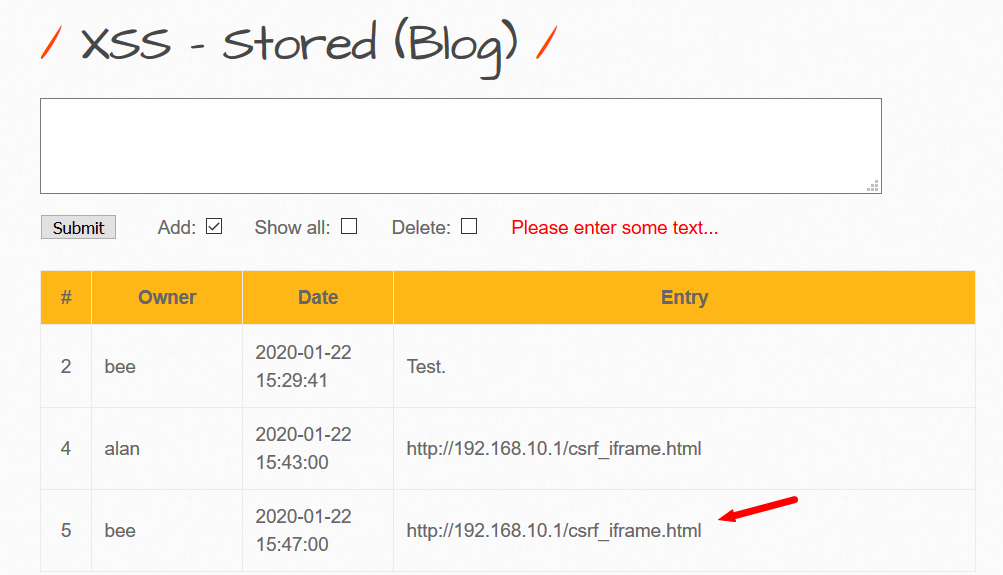Enable the Show all checkbox
Image resolution: width=1003 pixels, height=575 pixels.
coord(349,227)
